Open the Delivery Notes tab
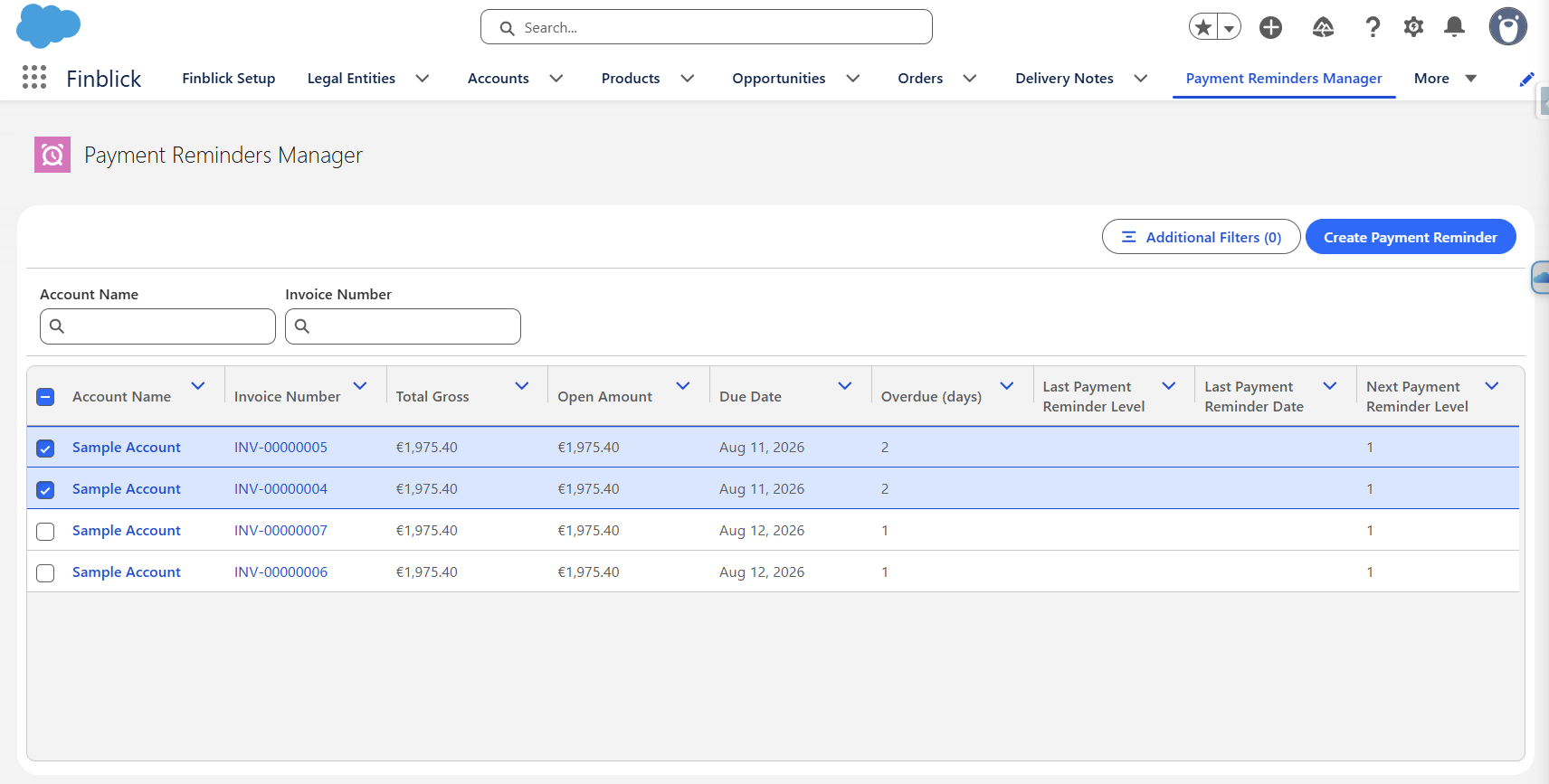The image size is (1549, 784). tap(1064, 79)
